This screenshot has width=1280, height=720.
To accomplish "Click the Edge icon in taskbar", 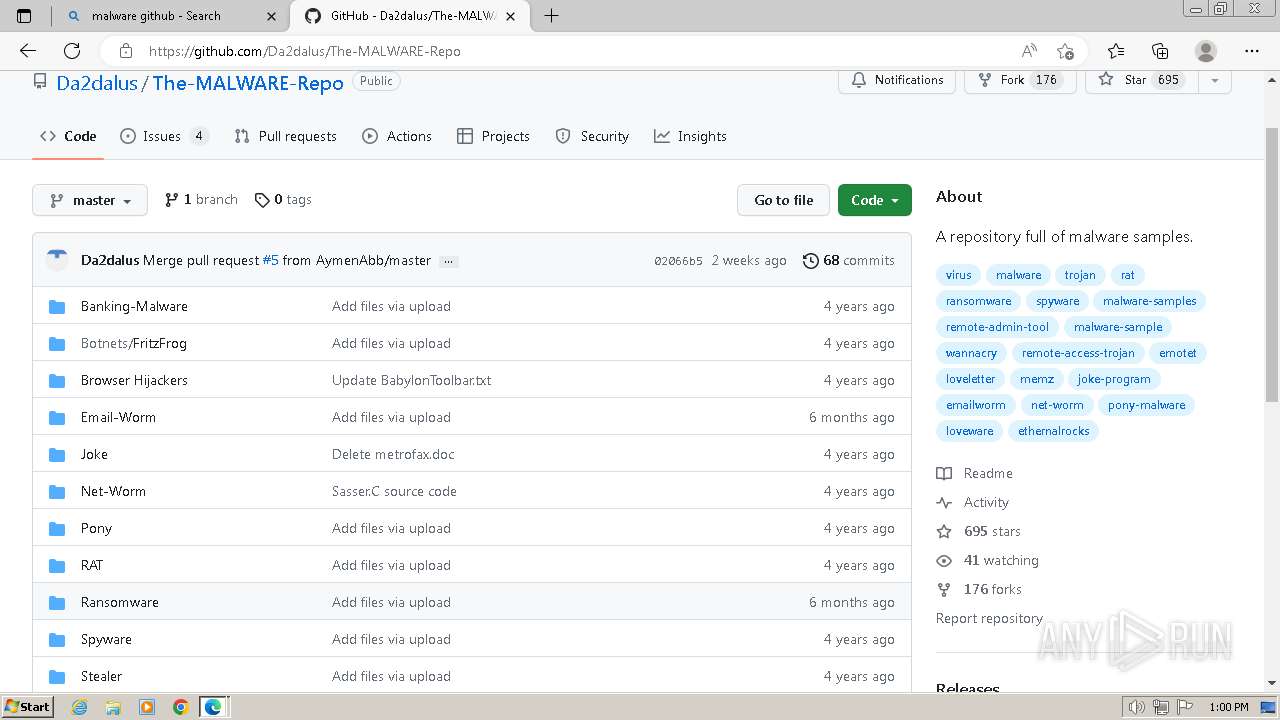I will click(213, 707).
